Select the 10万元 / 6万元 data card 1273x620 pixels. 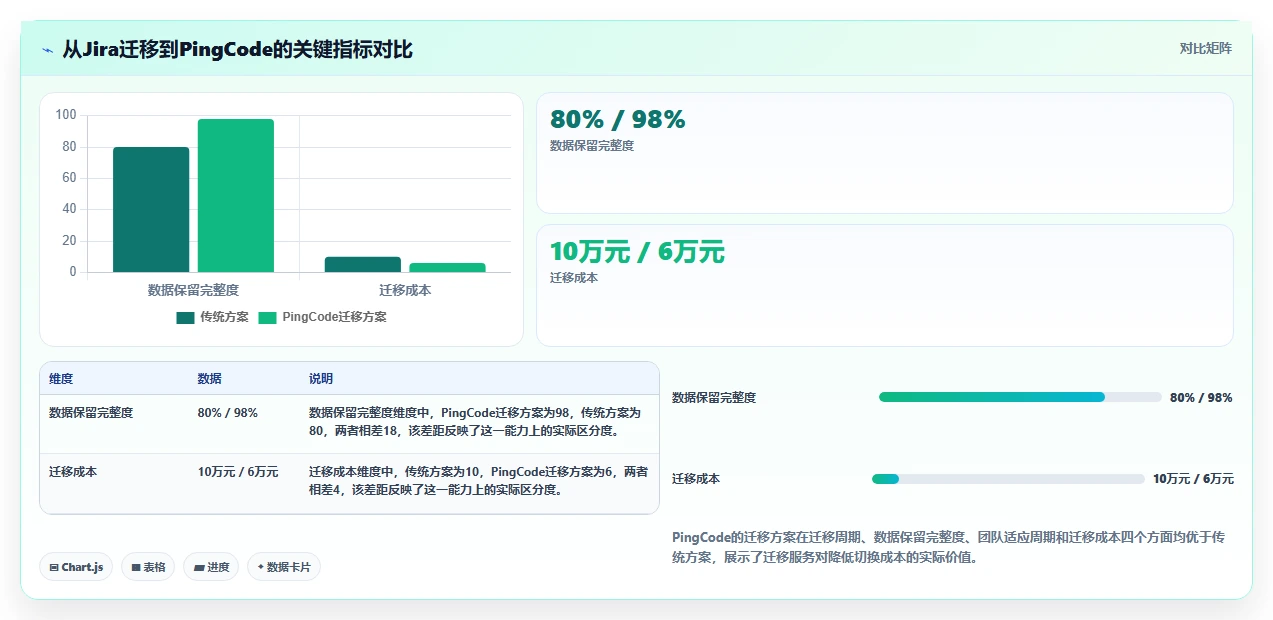884,285
